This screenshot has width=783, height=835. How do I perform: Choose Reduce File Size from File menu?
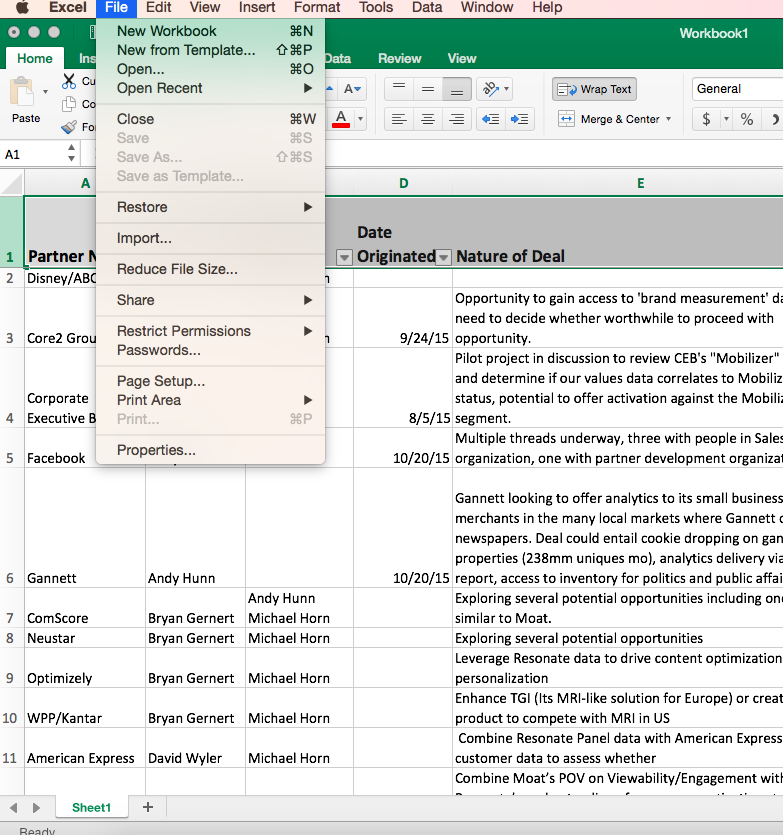pos(177,269)
